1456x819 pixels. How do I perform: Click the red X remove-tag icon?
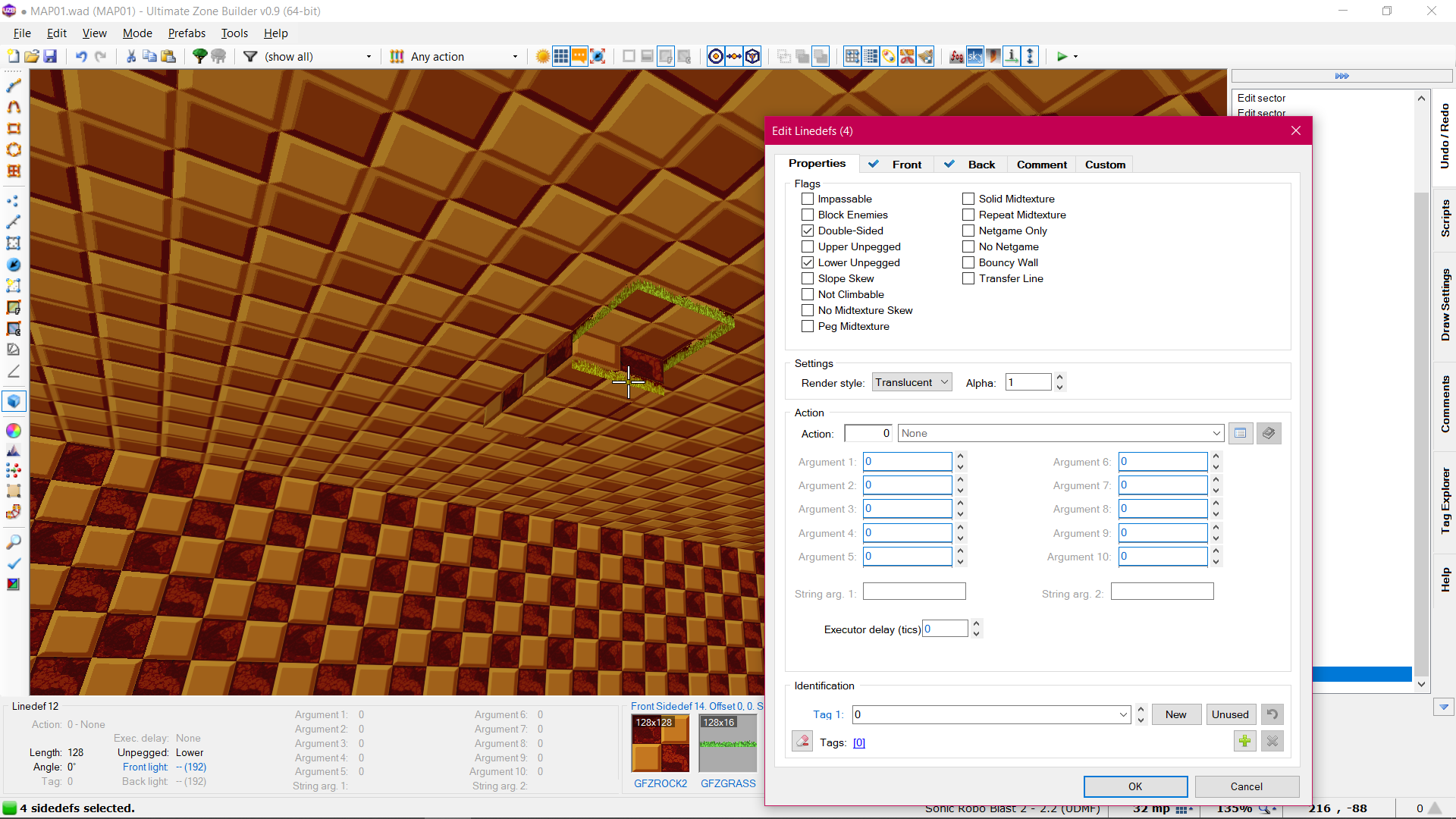coord(1272,742)
